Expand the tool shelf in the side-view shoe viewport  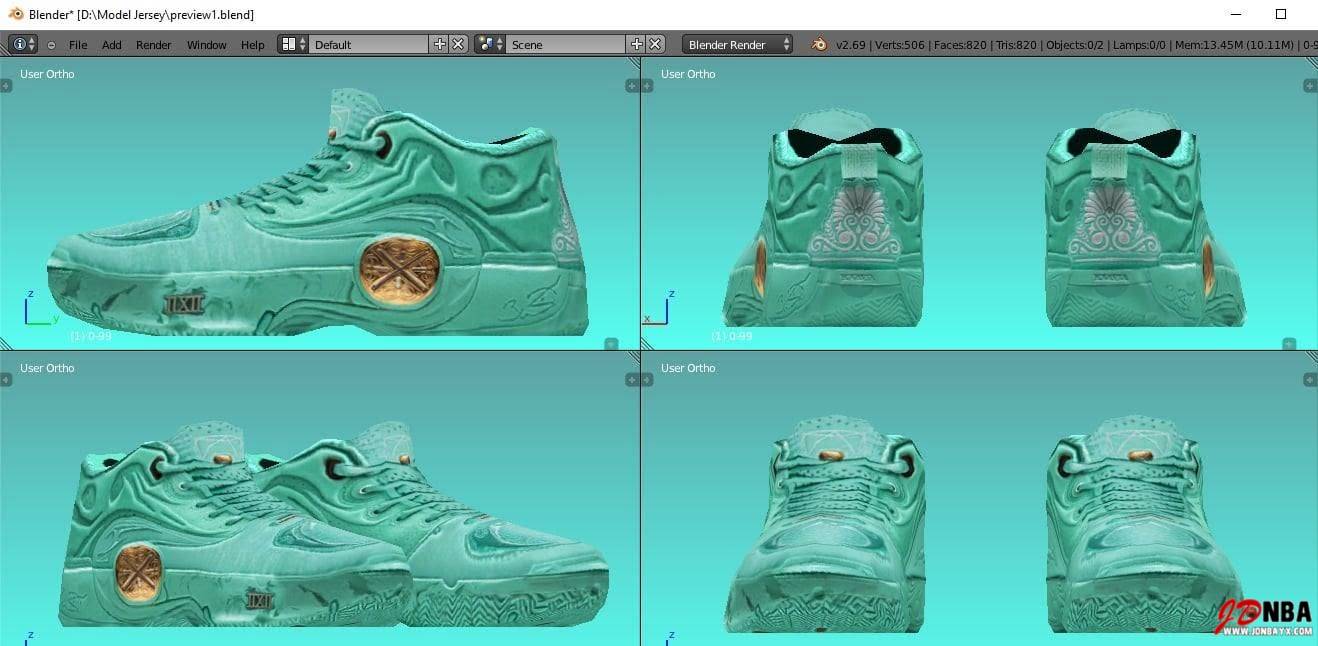coord(6,86)
